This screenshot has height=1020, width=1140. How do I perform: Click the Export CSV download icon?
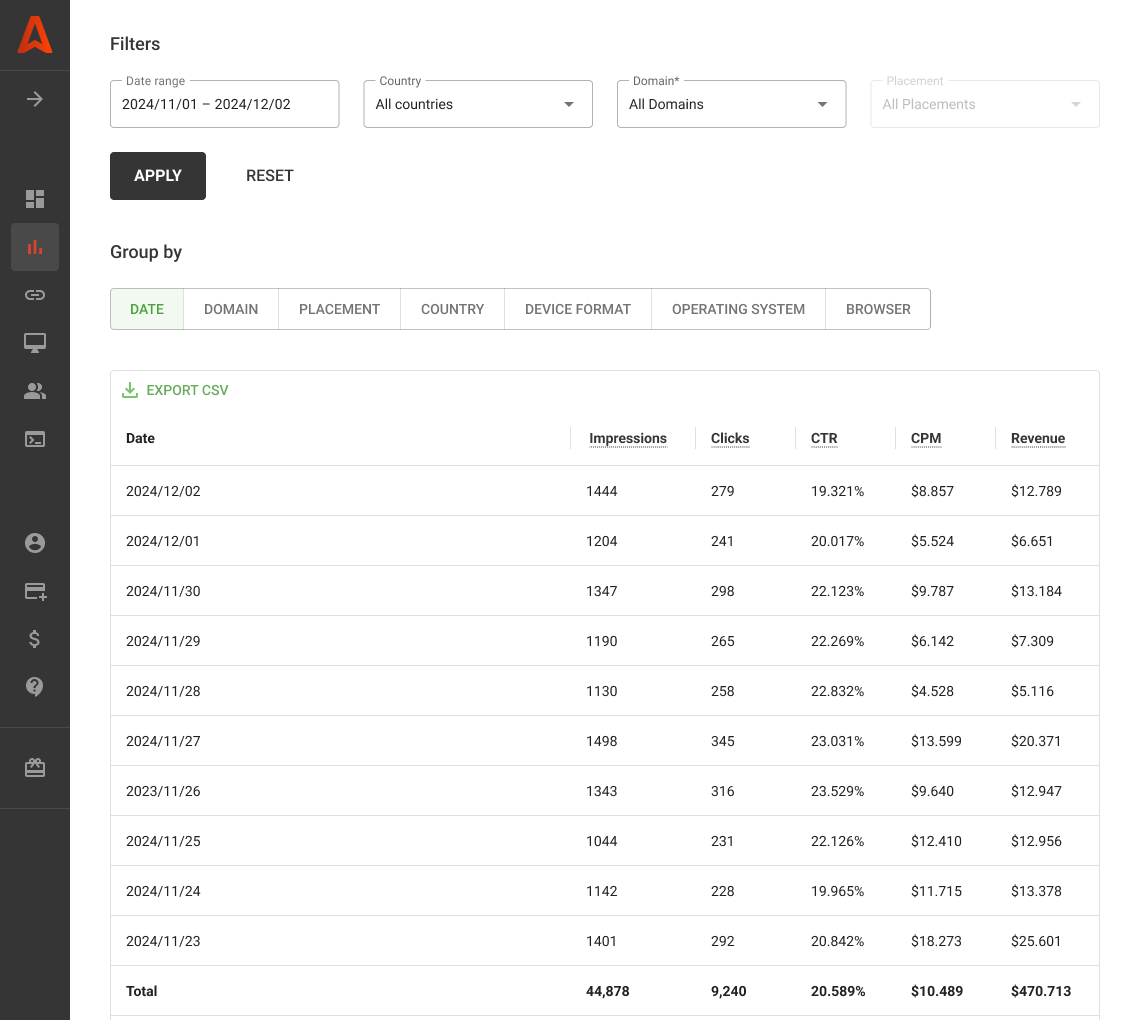click(x=129, y=390)
